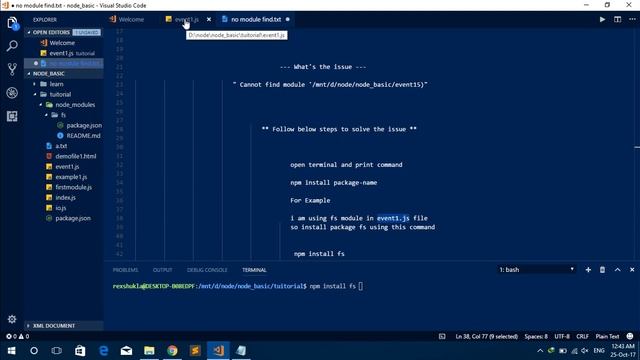Image resolution: width=640 pixels, height=360 pixels.
Task: Add a new terminal with plus icon
Action: (x=588, y=269)
